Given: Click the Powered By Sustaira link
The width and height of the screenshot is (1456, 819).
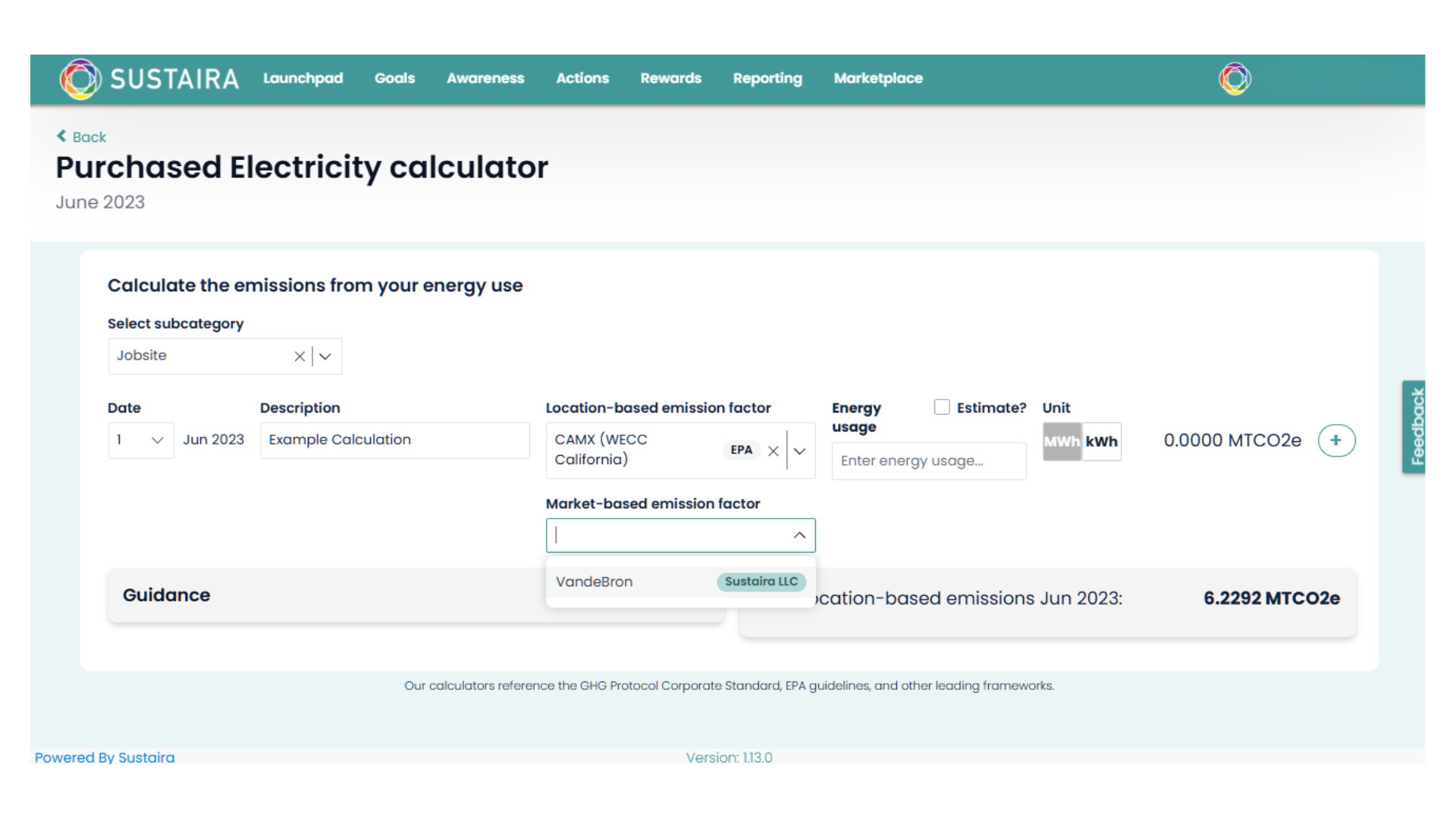Looking at the screenshot, I should (105, 757).
